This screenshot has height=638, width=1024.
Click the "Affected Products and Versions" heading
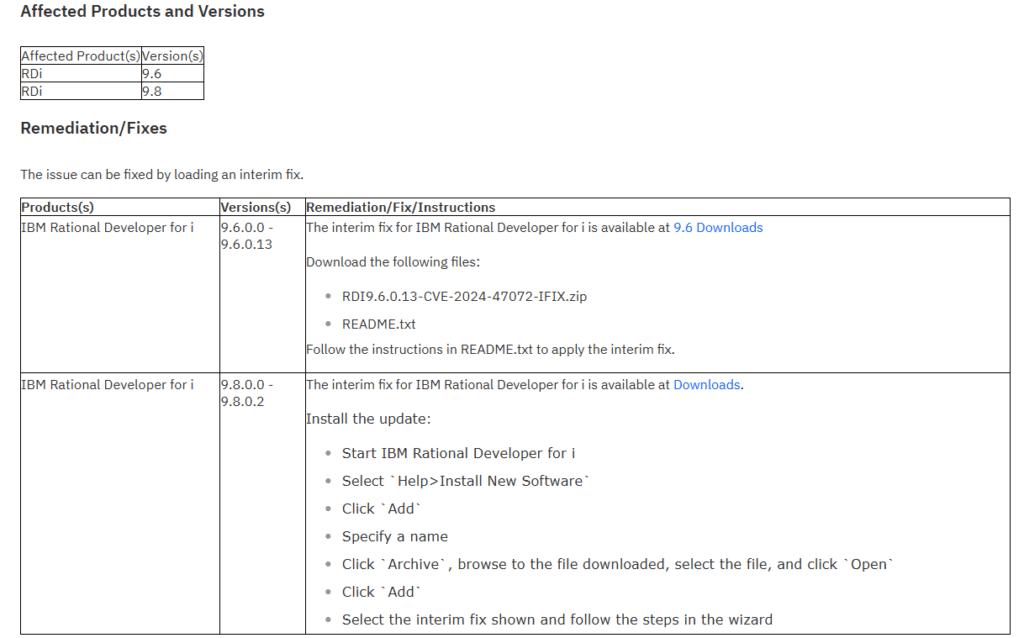click(142, 11)
